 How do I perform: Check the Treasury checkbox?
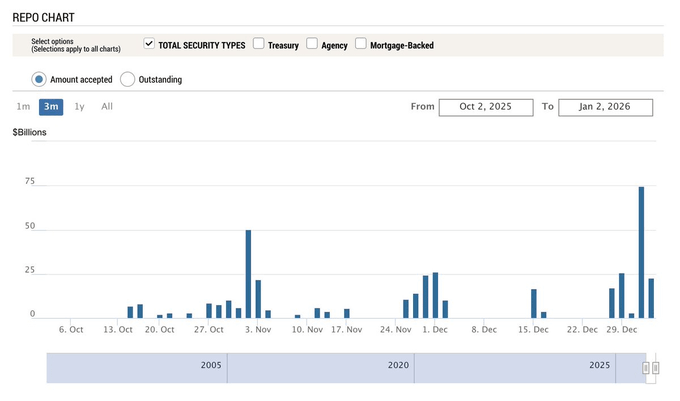pos(259,44)
